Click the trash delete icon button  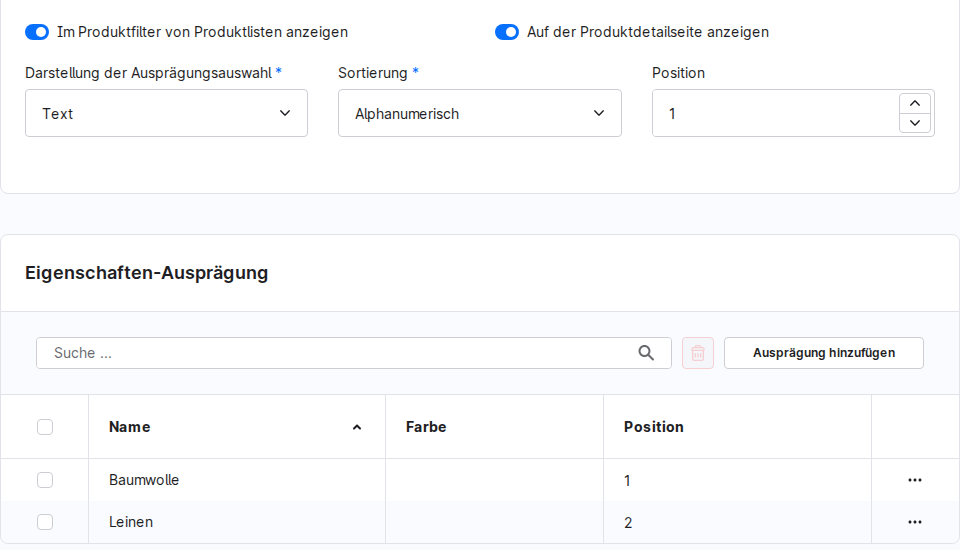[x=698, y=353]
